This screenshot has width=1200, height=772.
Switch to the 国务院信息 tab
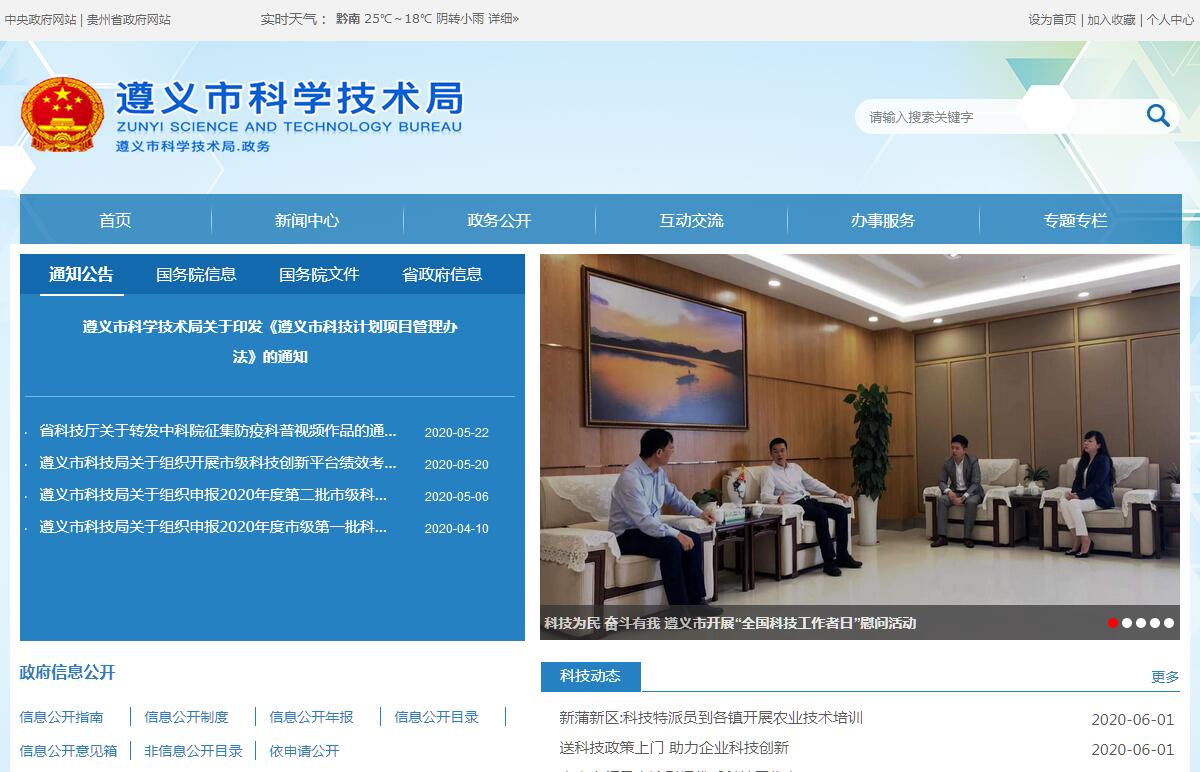[196, 275]
